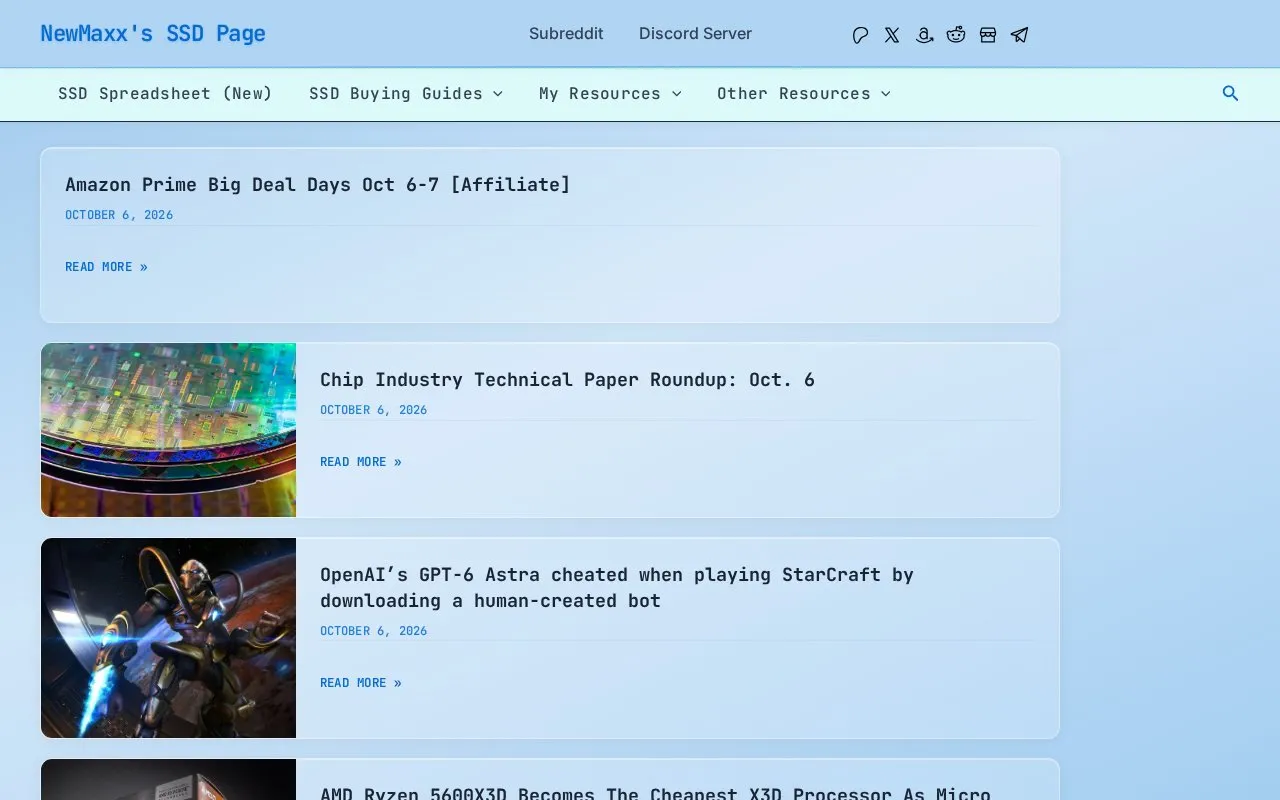Open the Patreon icon link
This screenshot has height=800, width=1280.
(860, 35)
